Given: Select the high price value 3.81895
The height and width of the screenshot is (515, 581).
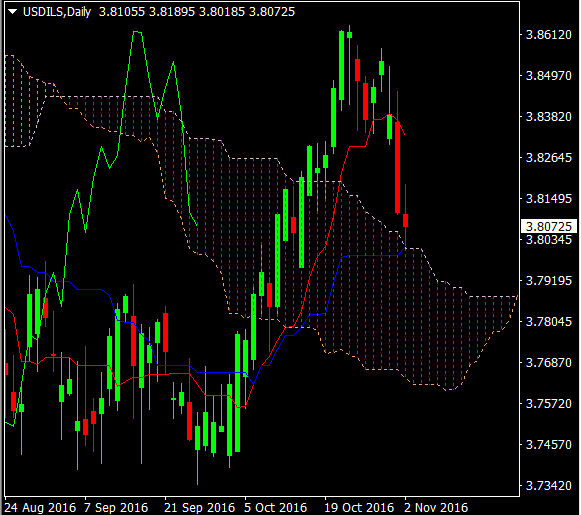Looking at the screenshot, I should click(172, 12).
